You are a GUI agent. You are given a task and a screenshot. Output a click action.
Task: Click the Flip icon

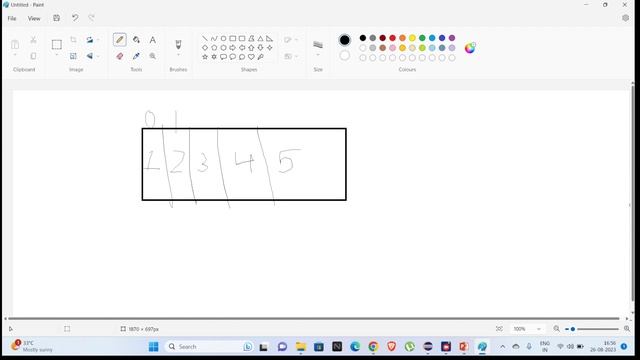coord(89,56)
